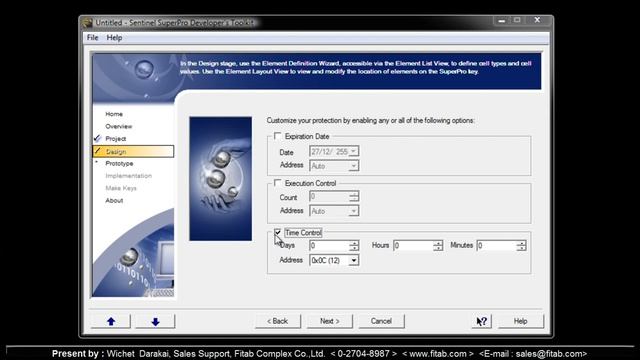The image size is (640, 360).
Task: Click the Days input field
Action: [x=329, y=245]
